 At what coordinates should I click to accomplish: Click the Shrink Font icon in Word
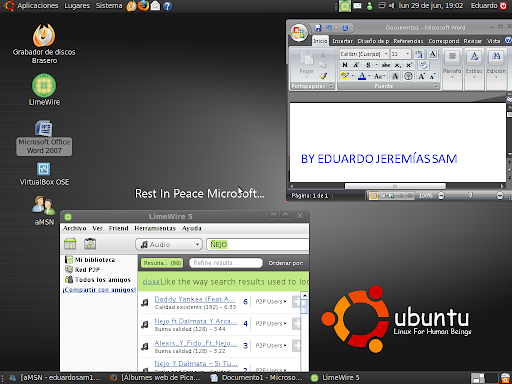[x=432, y=76]
